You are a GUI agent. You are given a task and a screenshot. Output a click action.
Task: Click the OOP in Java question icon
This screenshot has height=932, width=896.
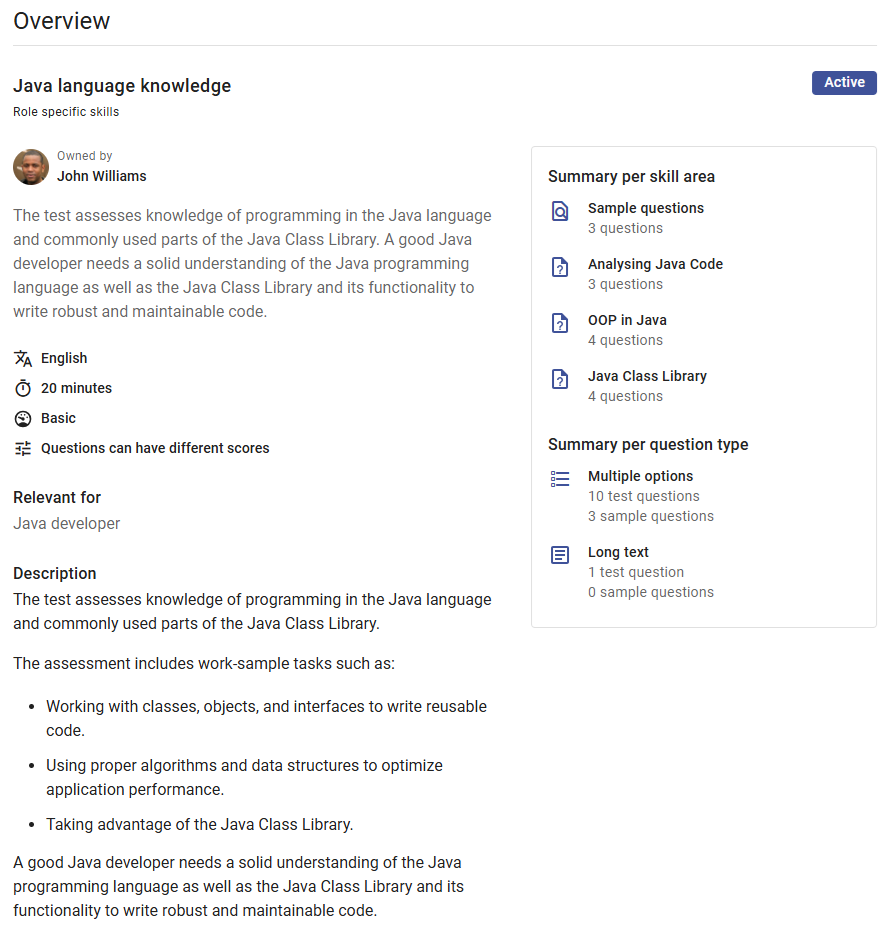click(560, 323)
